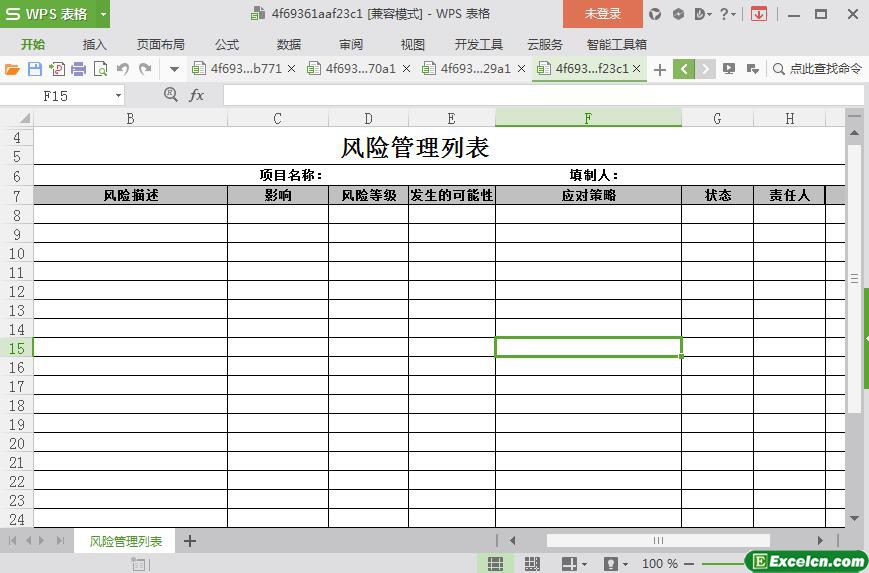Click the skin icon in the title bar

tap(655, 14)
